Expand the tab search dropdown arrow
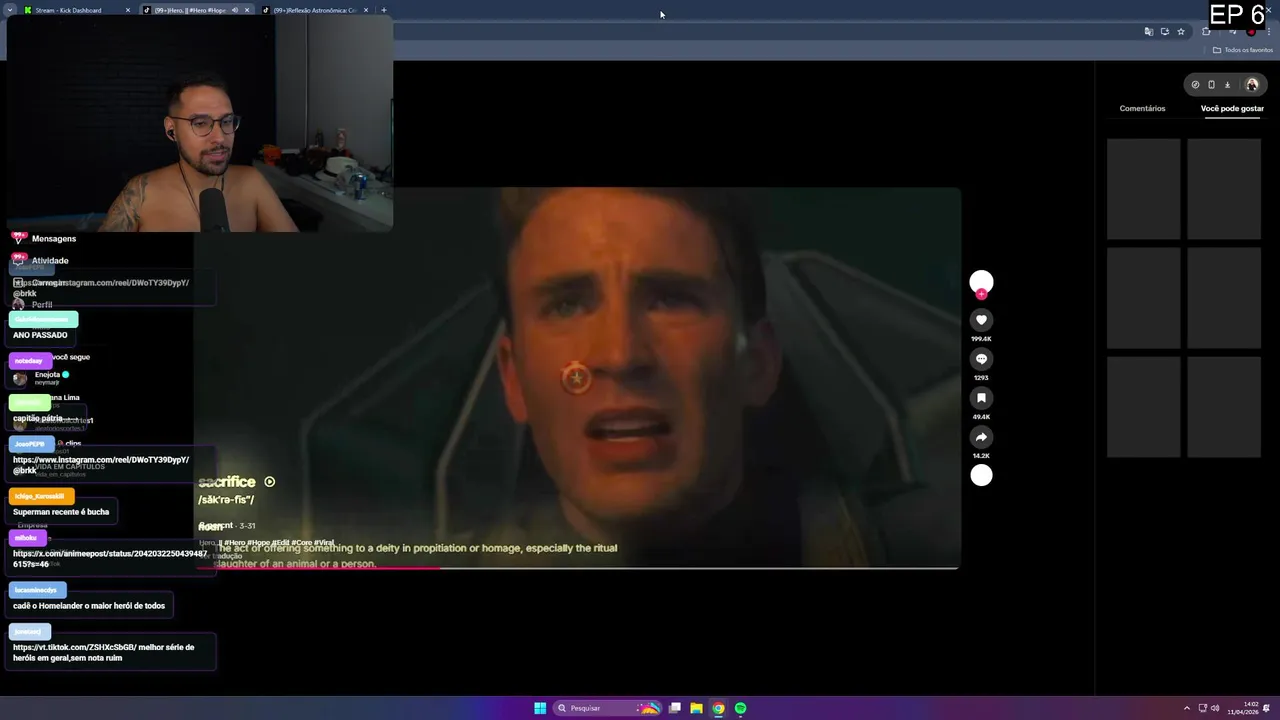Viewport: 1280px width, 720px height. coord(10,10)
